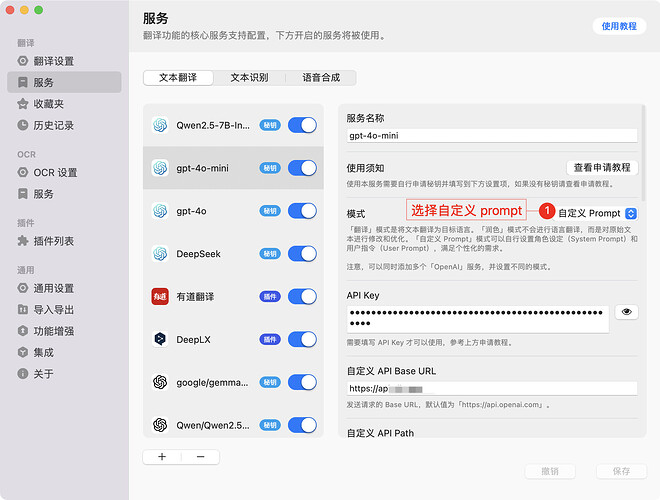Click the 有道翻译 red icon
660x500 pixels.
click(160, 296)
